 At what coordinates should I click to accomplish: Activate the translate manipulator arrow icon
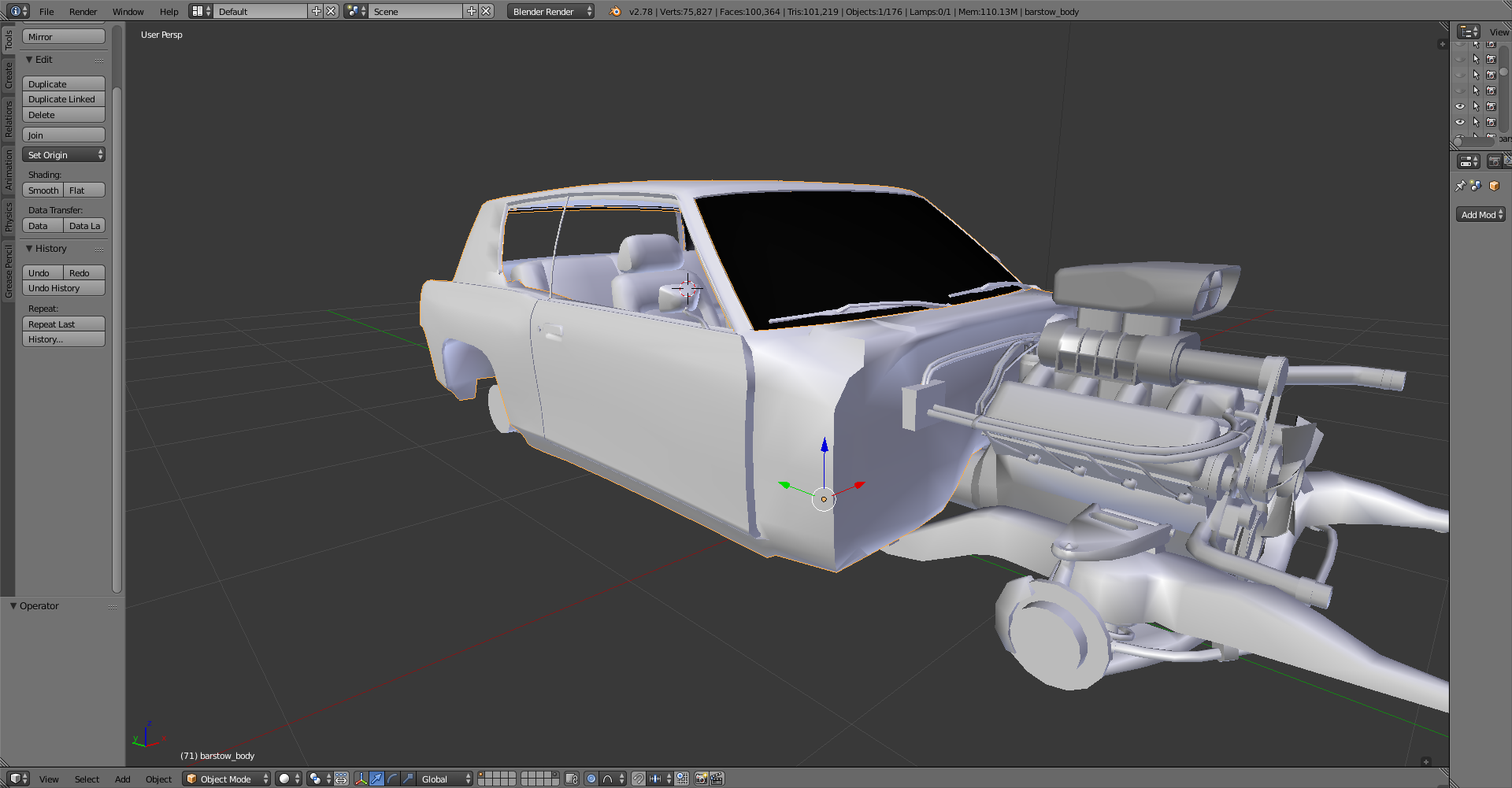coord(376,779)
